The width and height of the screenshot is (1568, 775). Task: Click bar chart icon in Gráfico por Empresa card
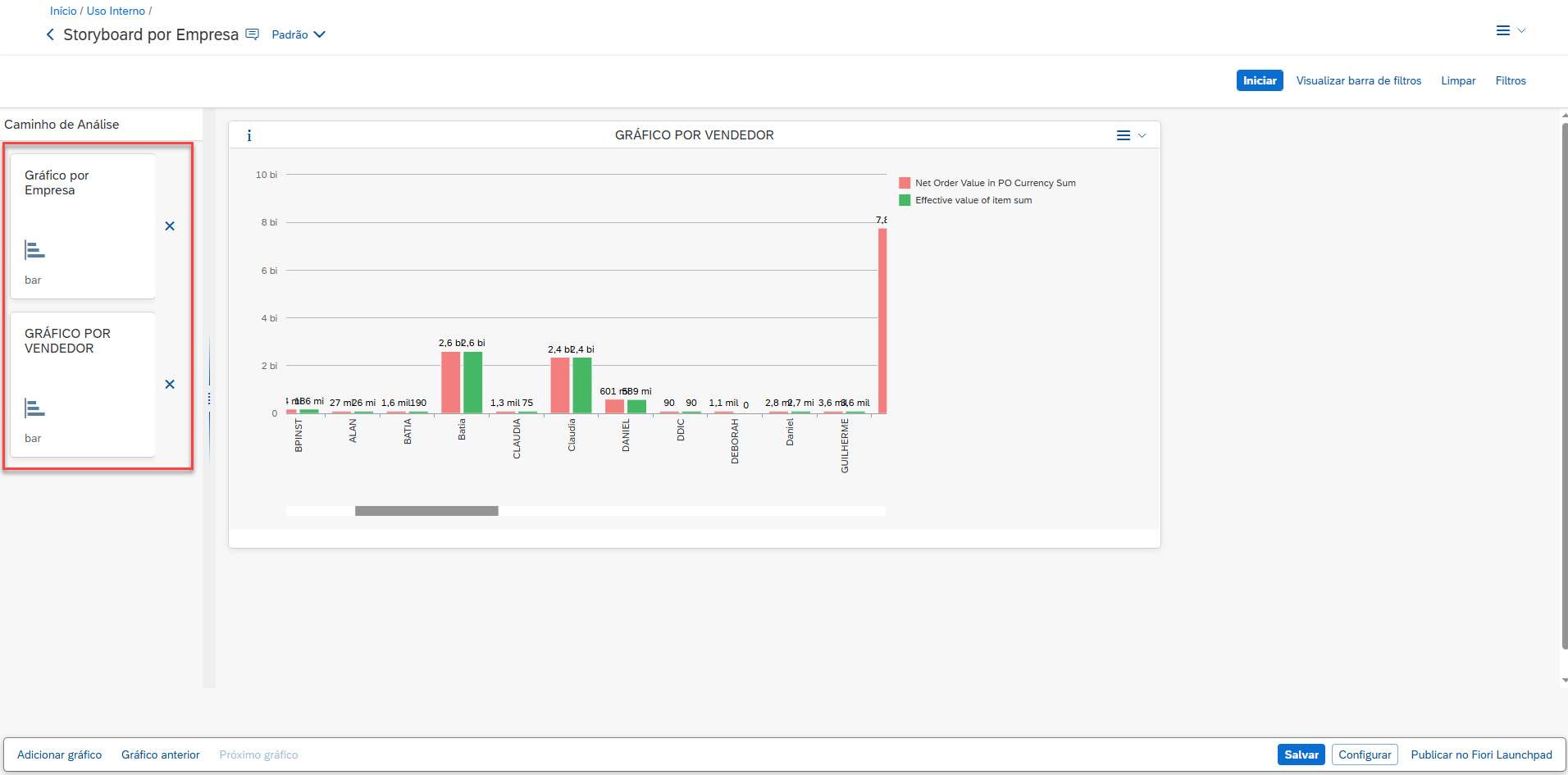pyautogui.click(x=34, y=250)
